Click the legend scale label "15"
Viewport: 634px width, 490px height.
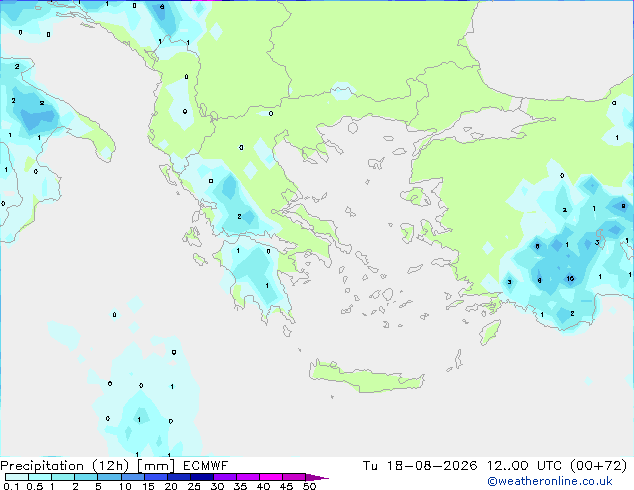pyautogui.click(x=148, y=486)
